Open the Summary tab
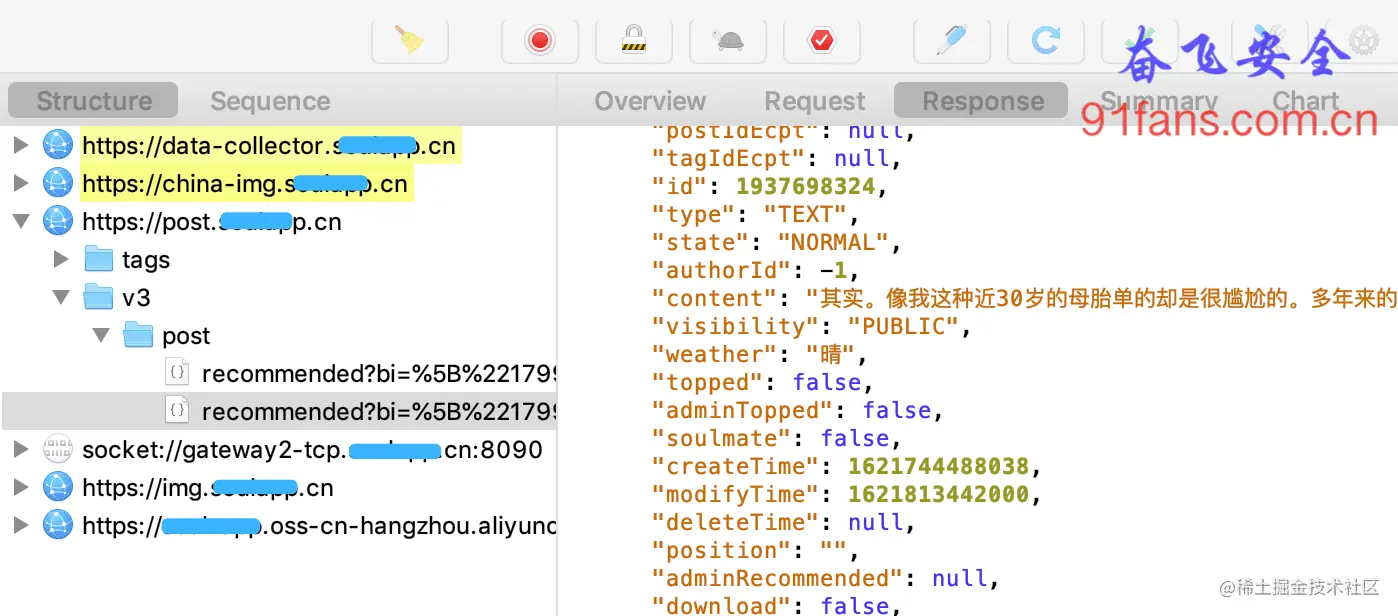1398x616 pixels. coord(1159,101)
